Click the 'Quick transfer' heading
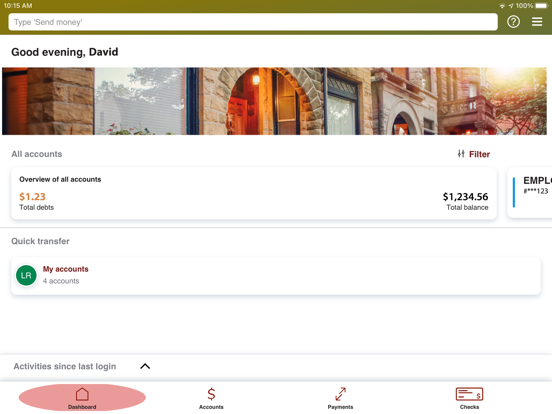The width and height of the screenshot is (552, 414). coord(40,241)
